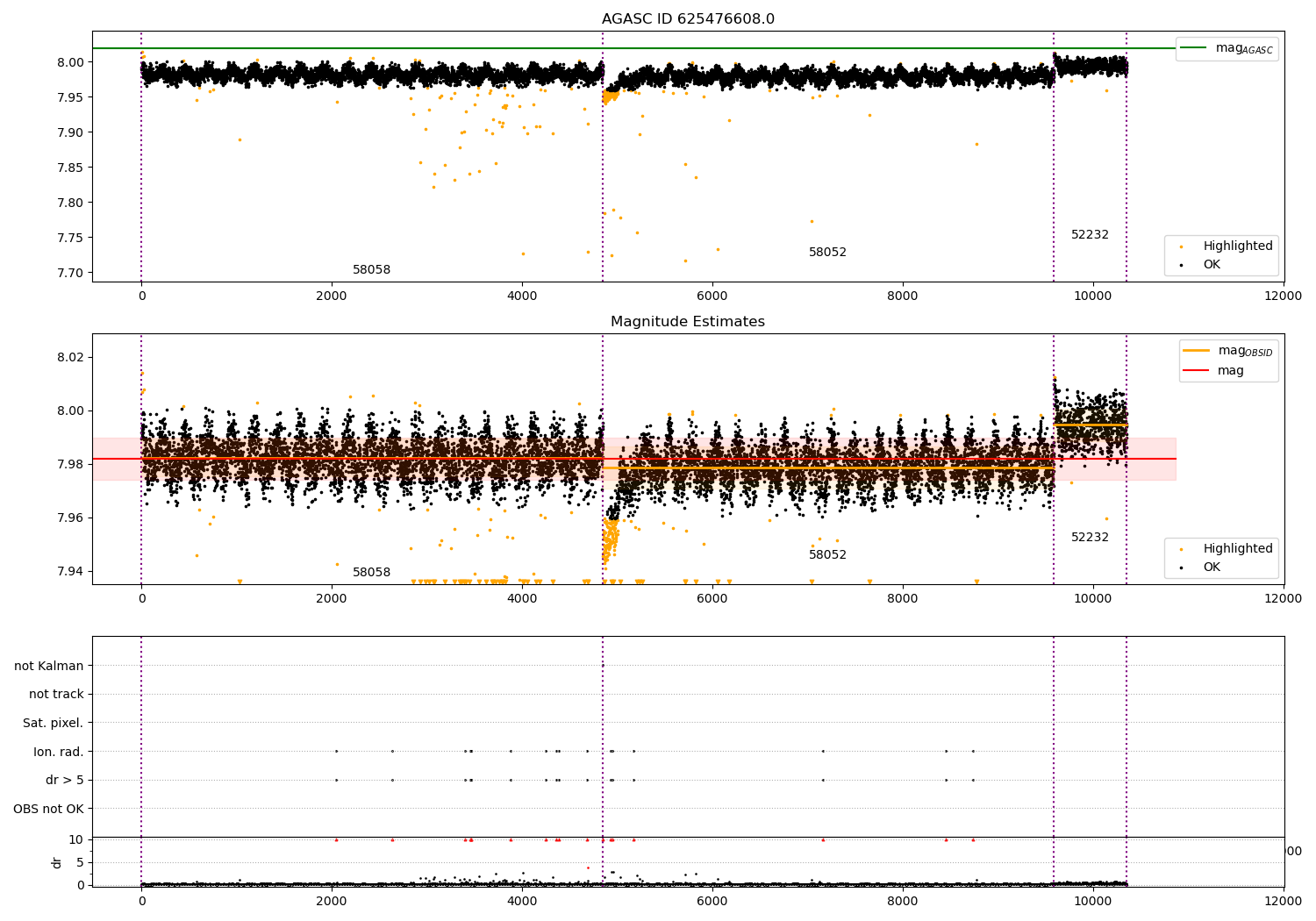1316x921 pixels.
Task: Select the mag OBSID legend entry in middle plot
Action: coord(1227,351)
